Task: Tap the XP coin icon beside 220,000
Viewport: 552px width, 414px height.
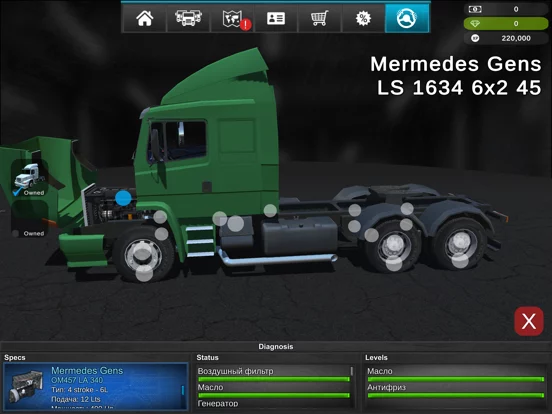Action: click(x=475, y=38)
